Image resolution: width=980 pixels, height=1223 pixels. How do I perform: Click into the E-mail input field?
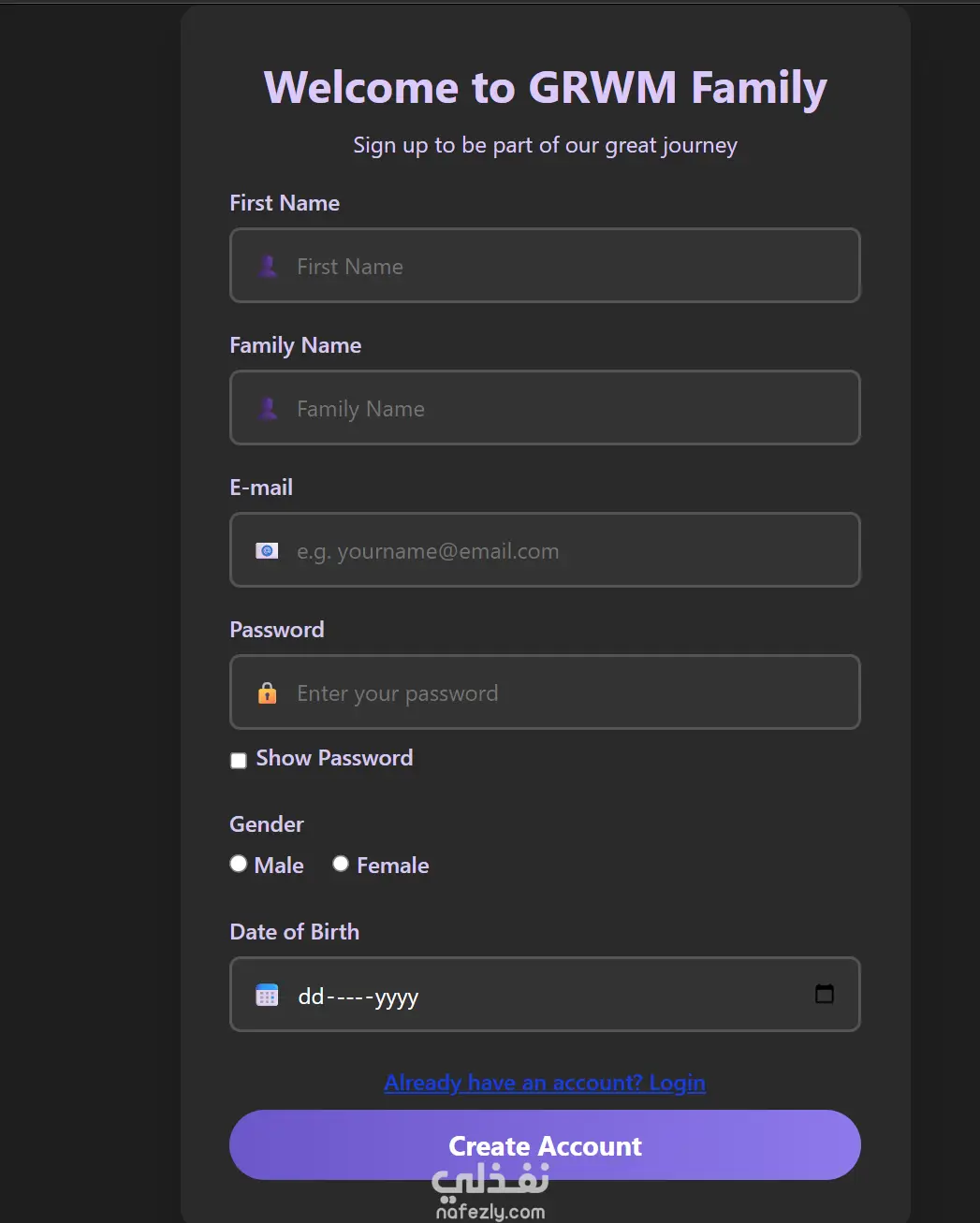545,550
